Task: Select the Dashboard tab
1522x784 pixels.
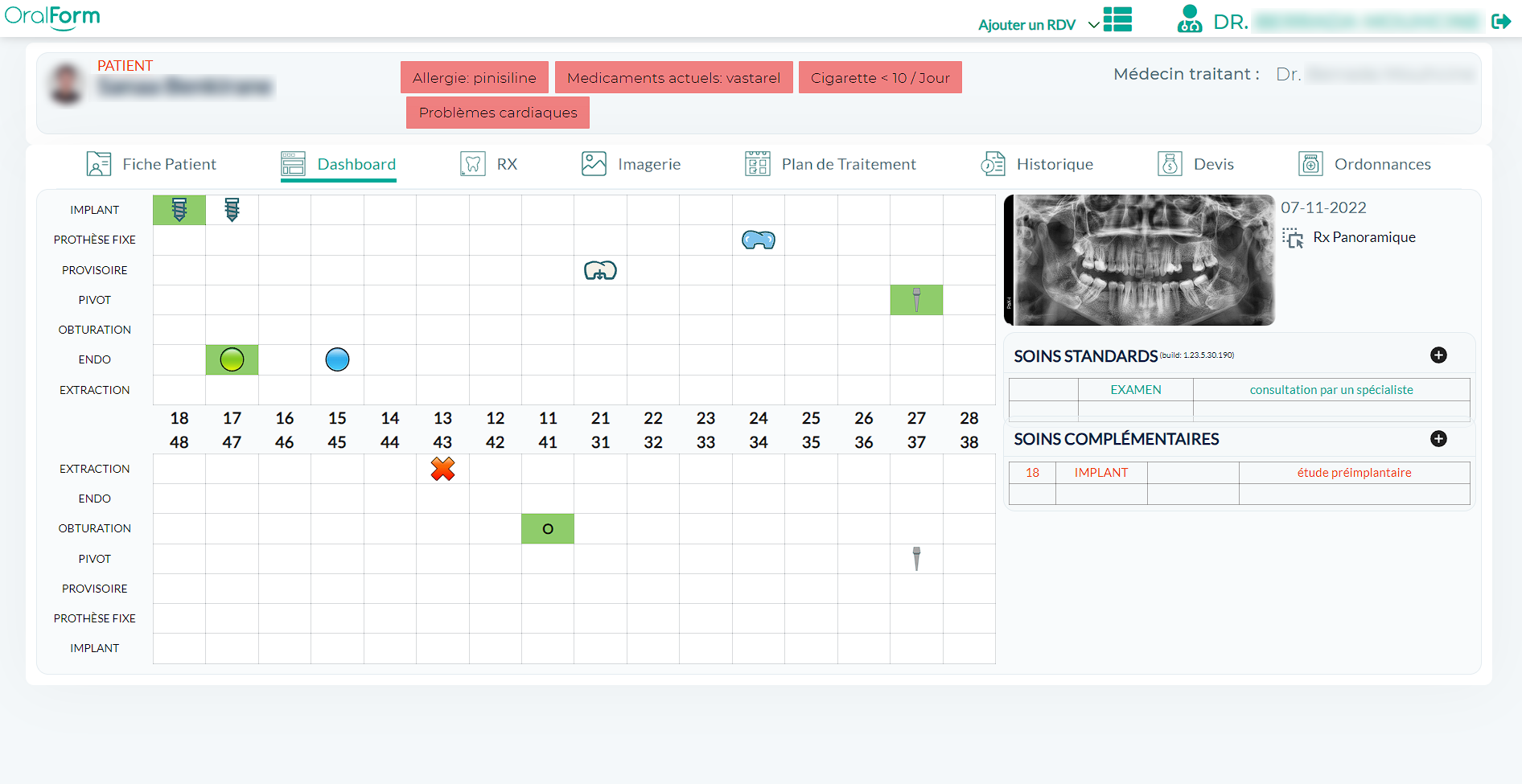Action: (x=338, y=164)
